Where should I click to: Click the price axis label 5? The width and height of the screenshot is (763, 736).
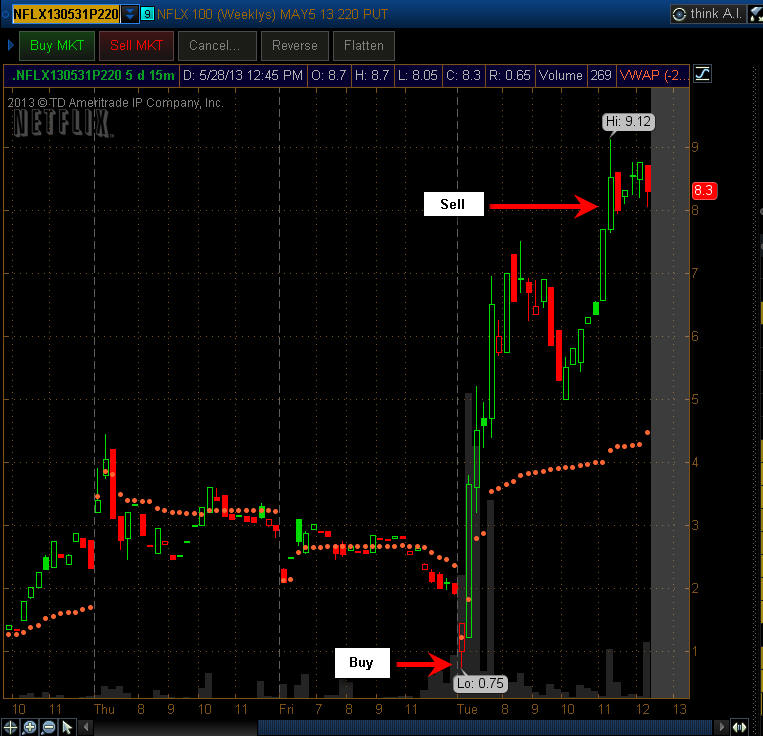point(695,399)
